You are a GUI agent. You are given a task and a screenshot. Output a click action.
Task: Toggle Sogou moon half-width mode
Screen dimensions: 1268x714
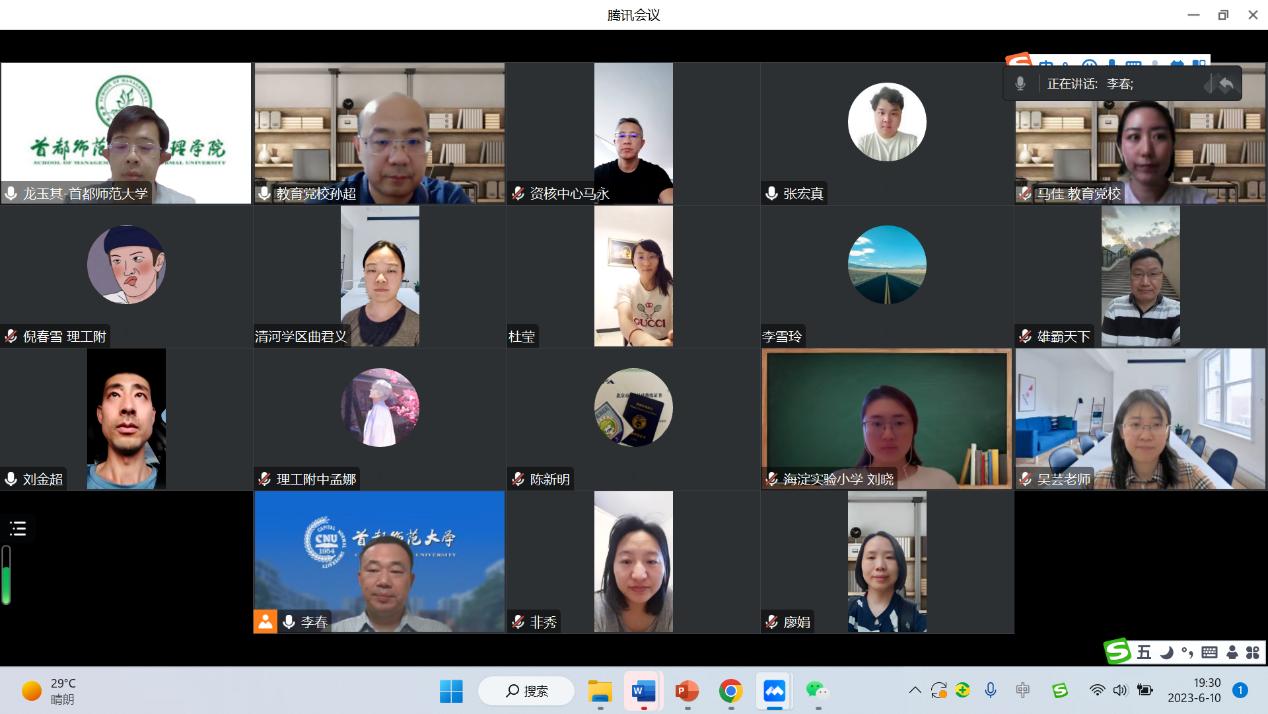click(1166, 652)
